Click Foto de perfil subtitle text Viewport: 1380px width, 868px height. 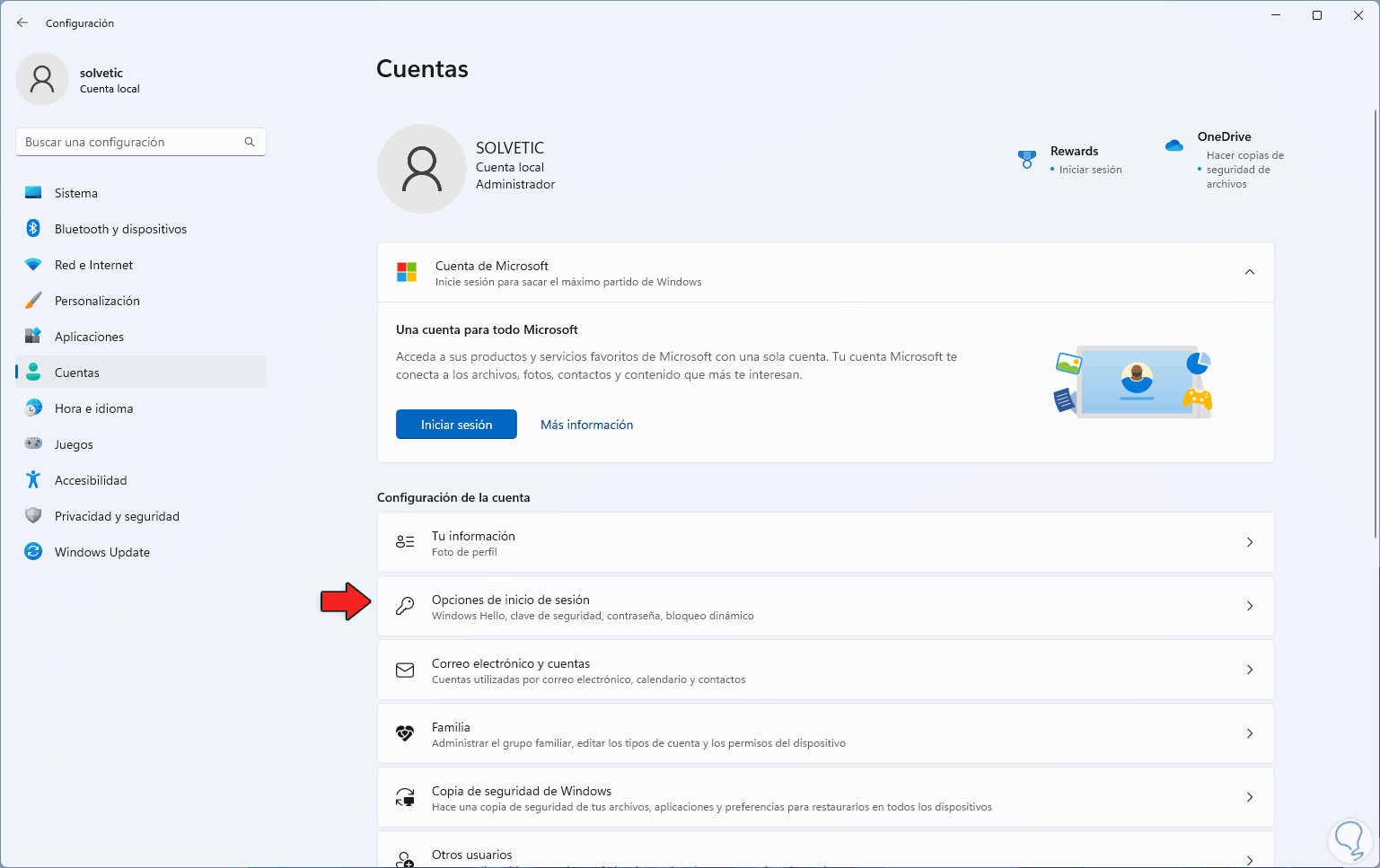[464, 552]
